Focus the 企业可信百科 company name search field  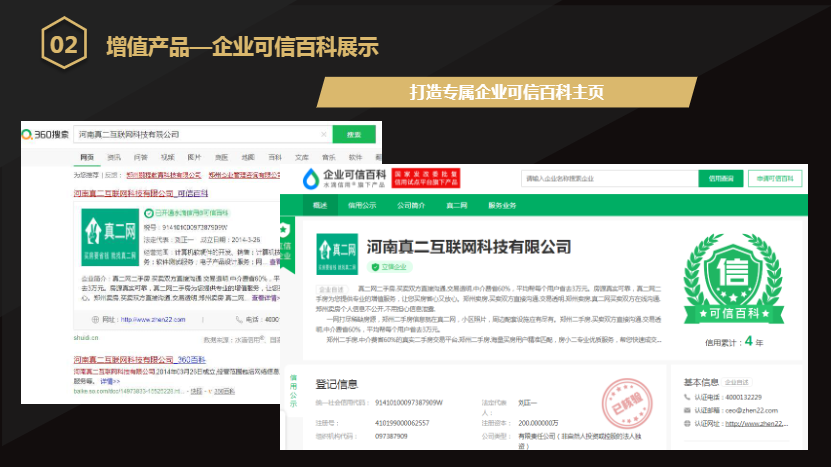(609, 179)
